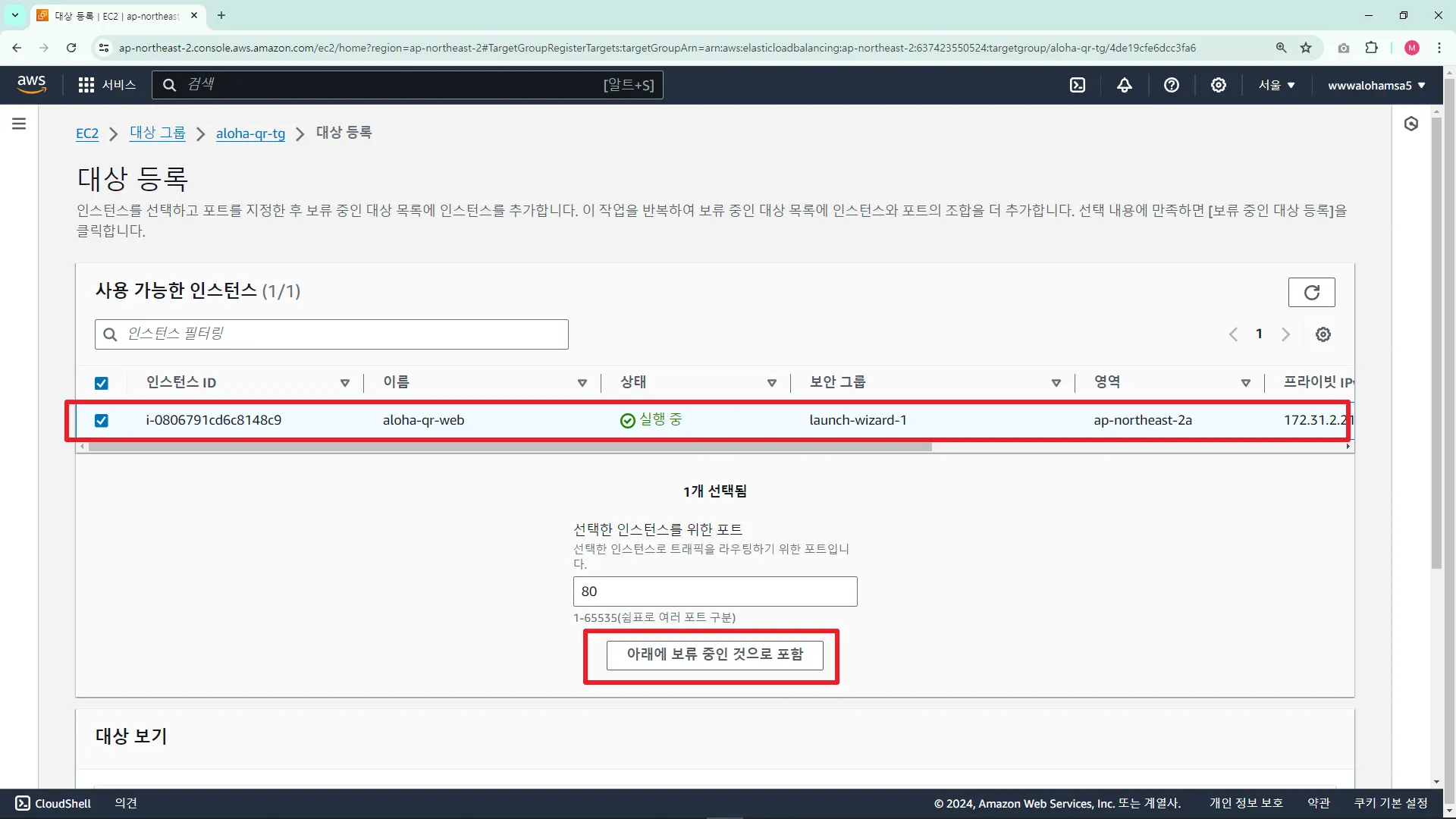The image size is (1456, 819).
Task: Open the Services grid menu
Action: [107, 85]
